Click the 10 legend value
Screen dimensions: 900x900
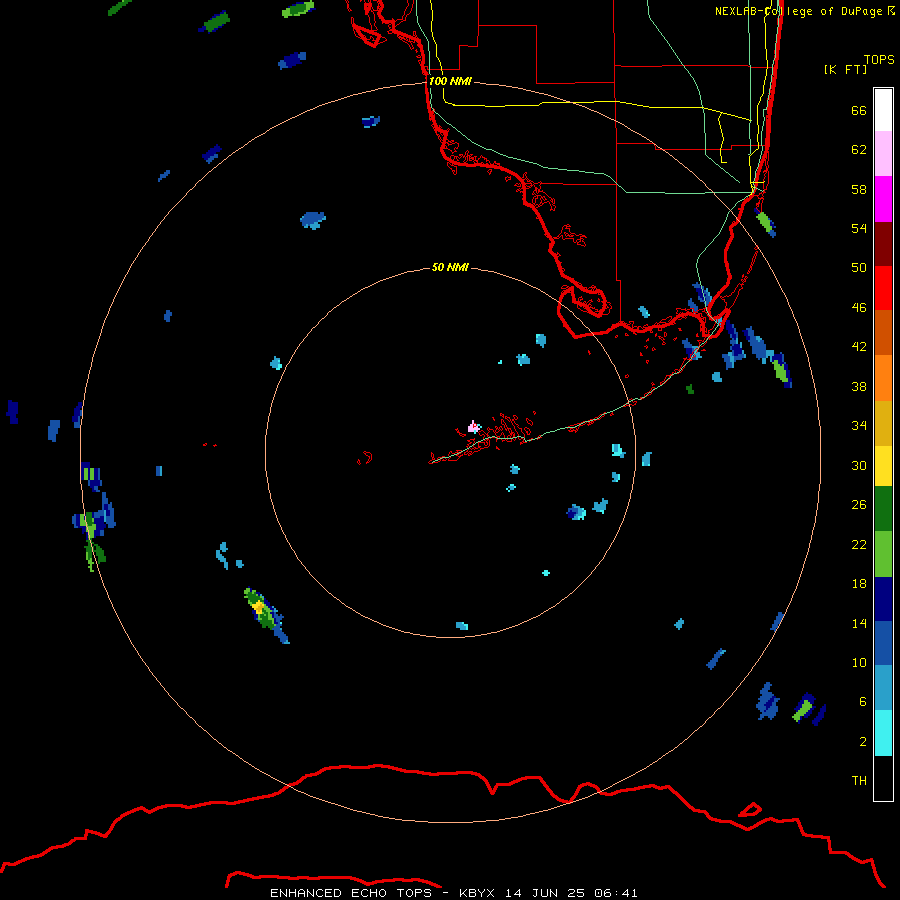coord(859,662)
